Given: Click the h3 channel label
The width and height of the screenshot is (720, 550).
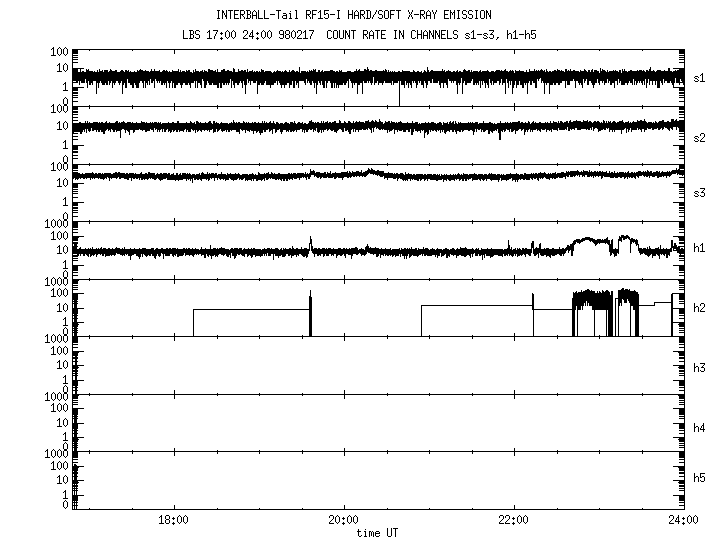Looking at the screenshot, I should [700, 367].
